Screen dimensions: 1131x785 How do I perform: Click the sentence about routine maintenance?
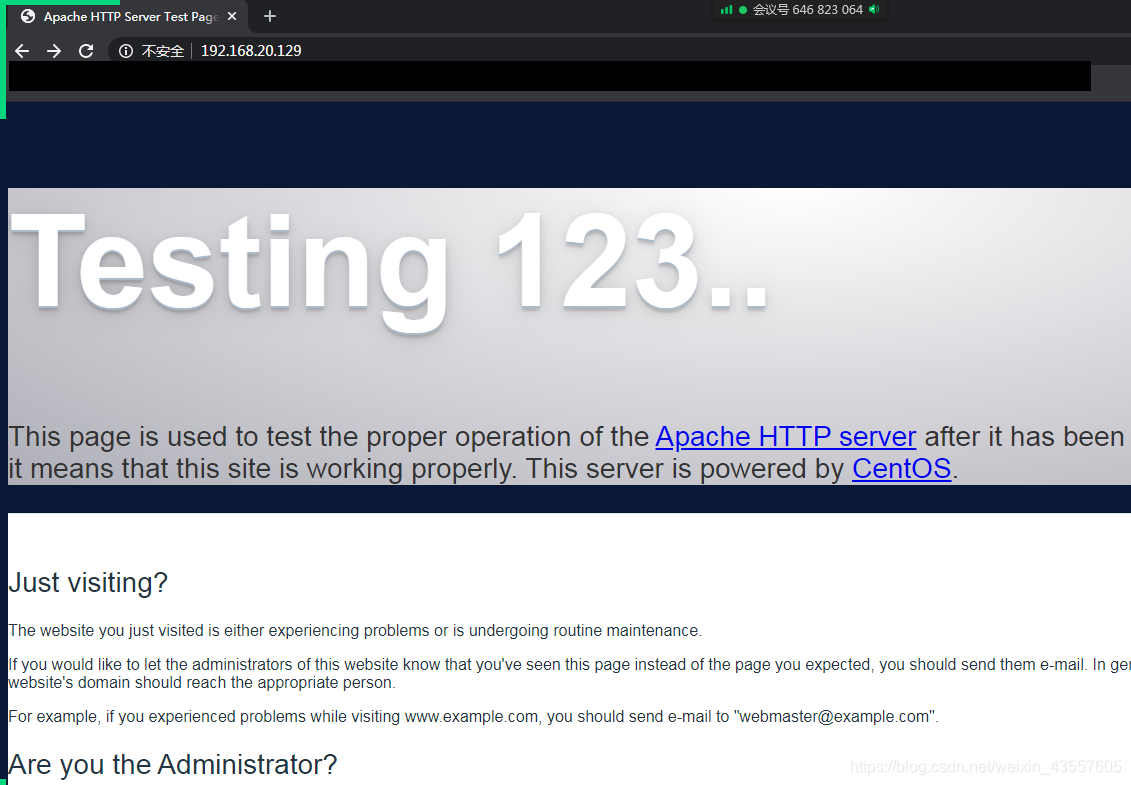click(355, 631)
